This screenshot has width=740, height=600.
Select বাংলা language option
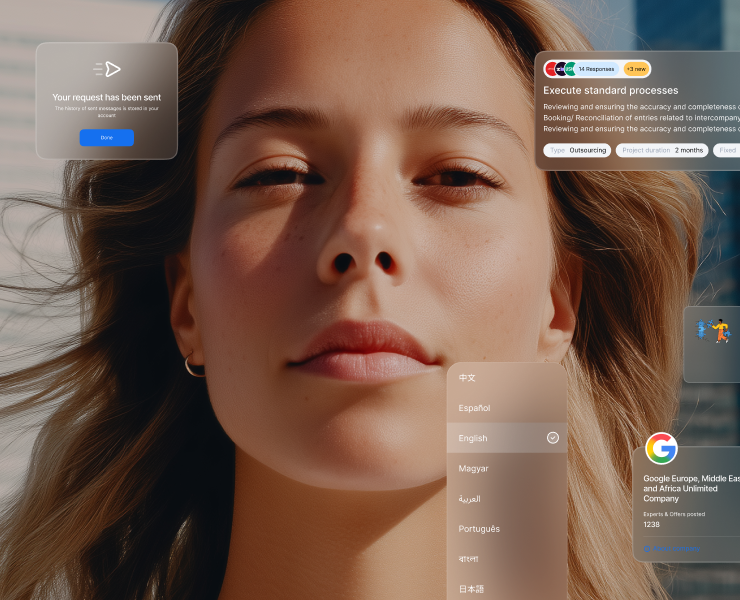[469, 559]
